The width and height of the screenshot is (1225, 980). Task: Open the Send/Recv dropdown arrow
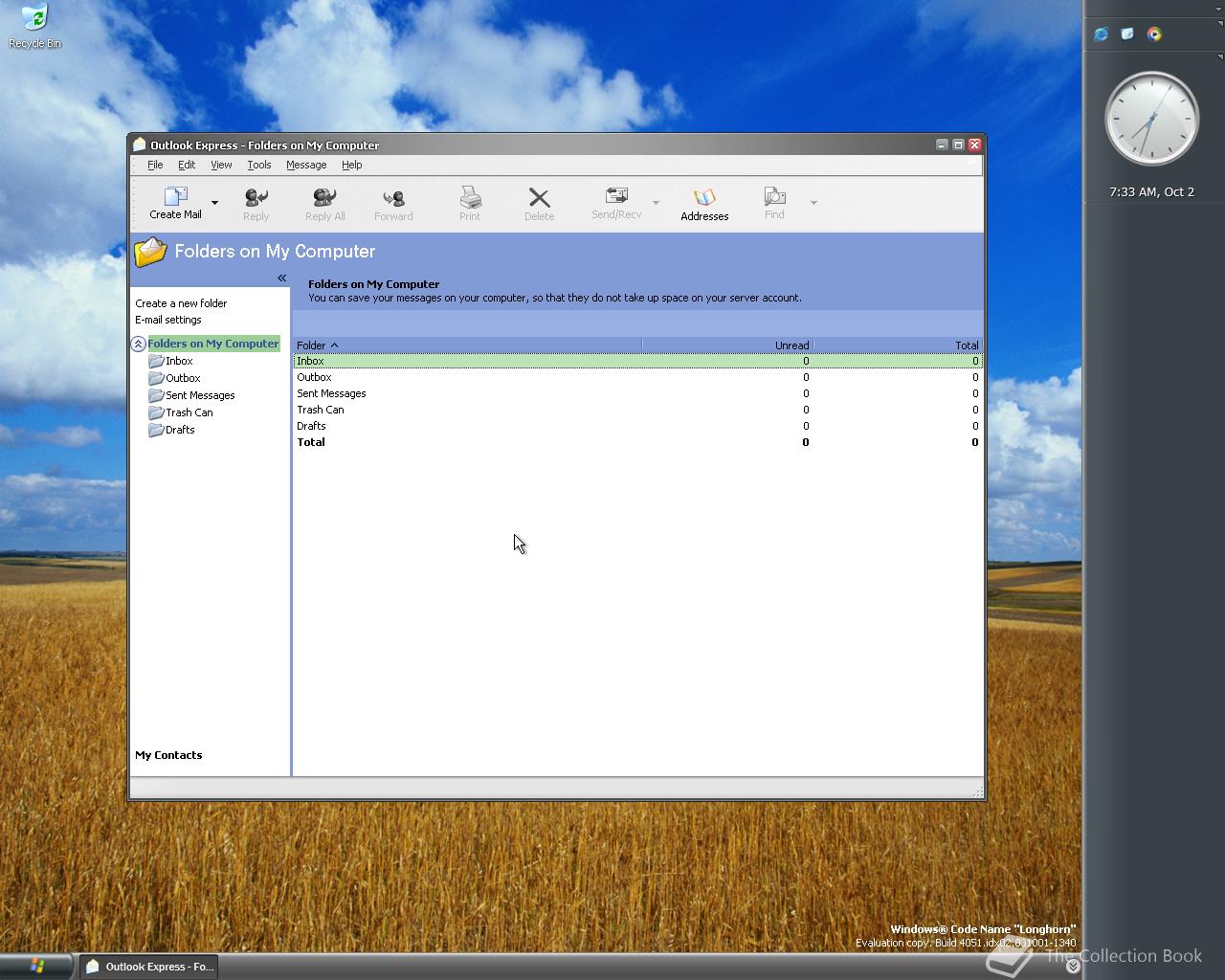pos(656,203)
